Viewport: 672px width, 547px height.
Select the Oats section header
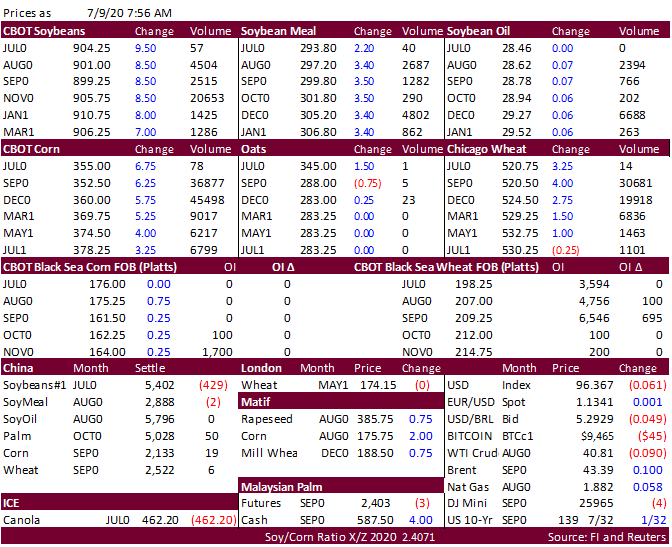[x=255, y=149]
